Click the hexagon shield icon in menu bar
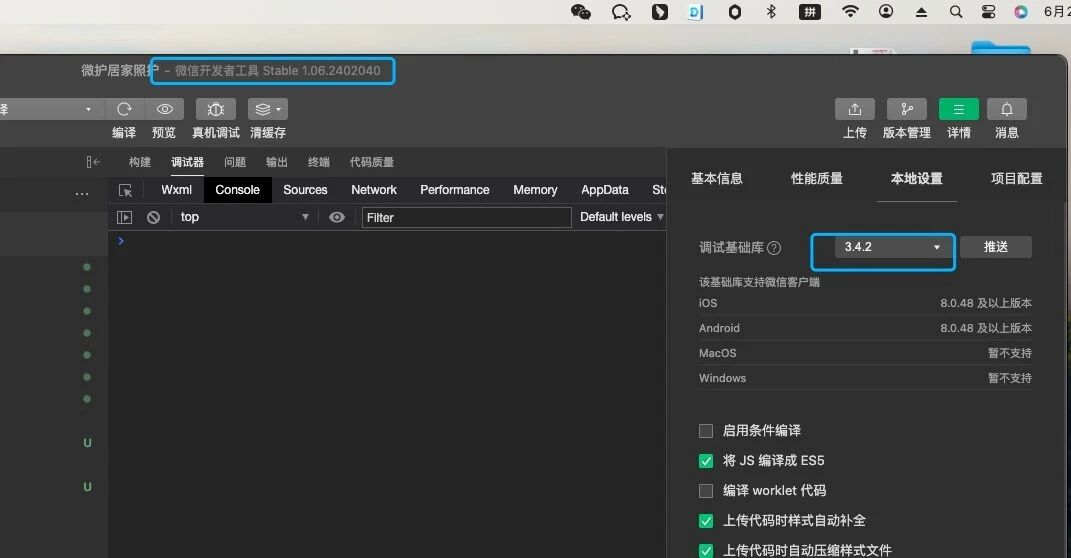This screenshot has height=558, width=1071. click(x=735, y=12)
